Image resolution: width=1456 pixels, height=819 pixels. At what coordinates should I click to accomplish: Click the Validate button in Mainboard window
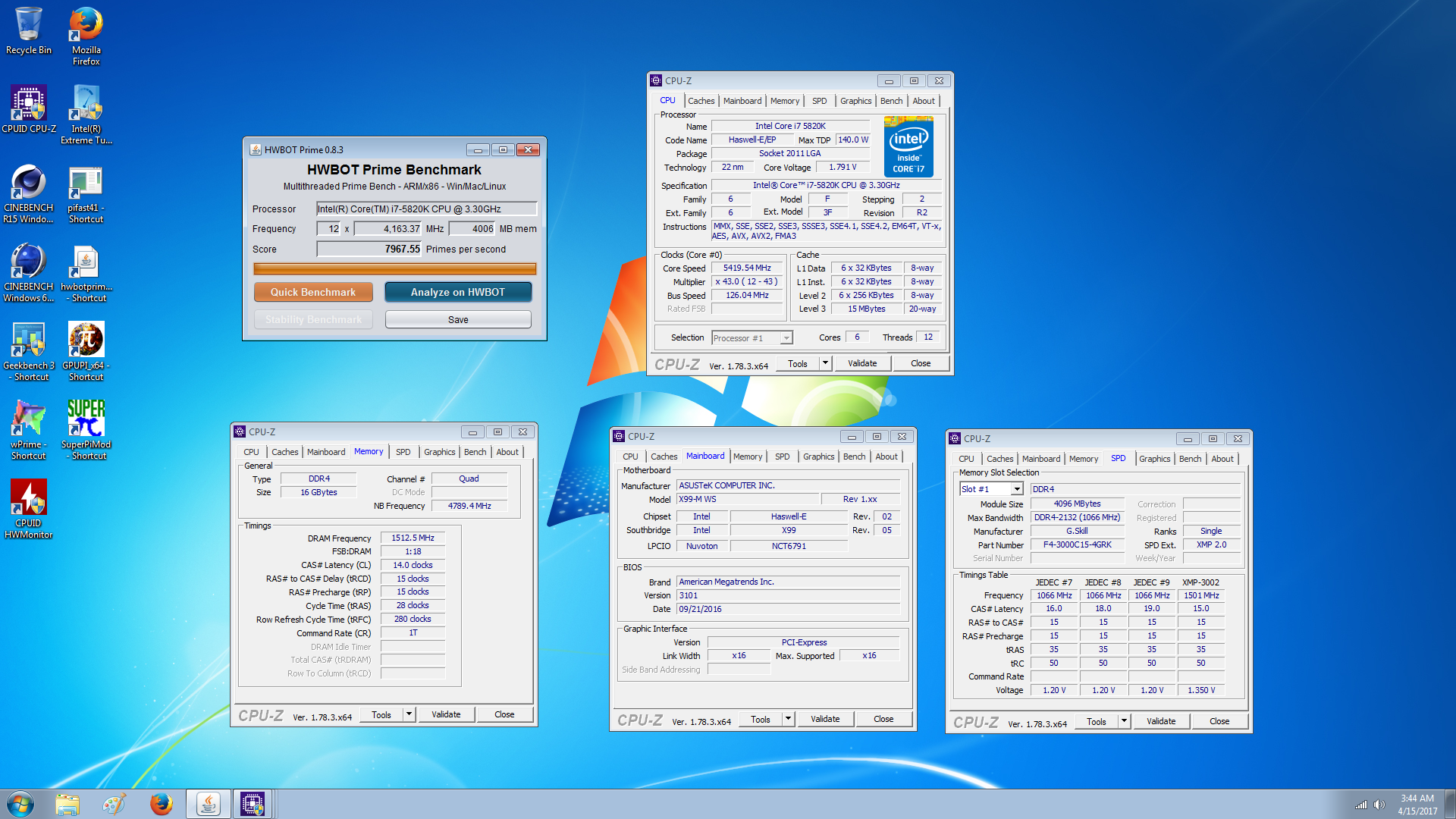(x=825, y=719)
